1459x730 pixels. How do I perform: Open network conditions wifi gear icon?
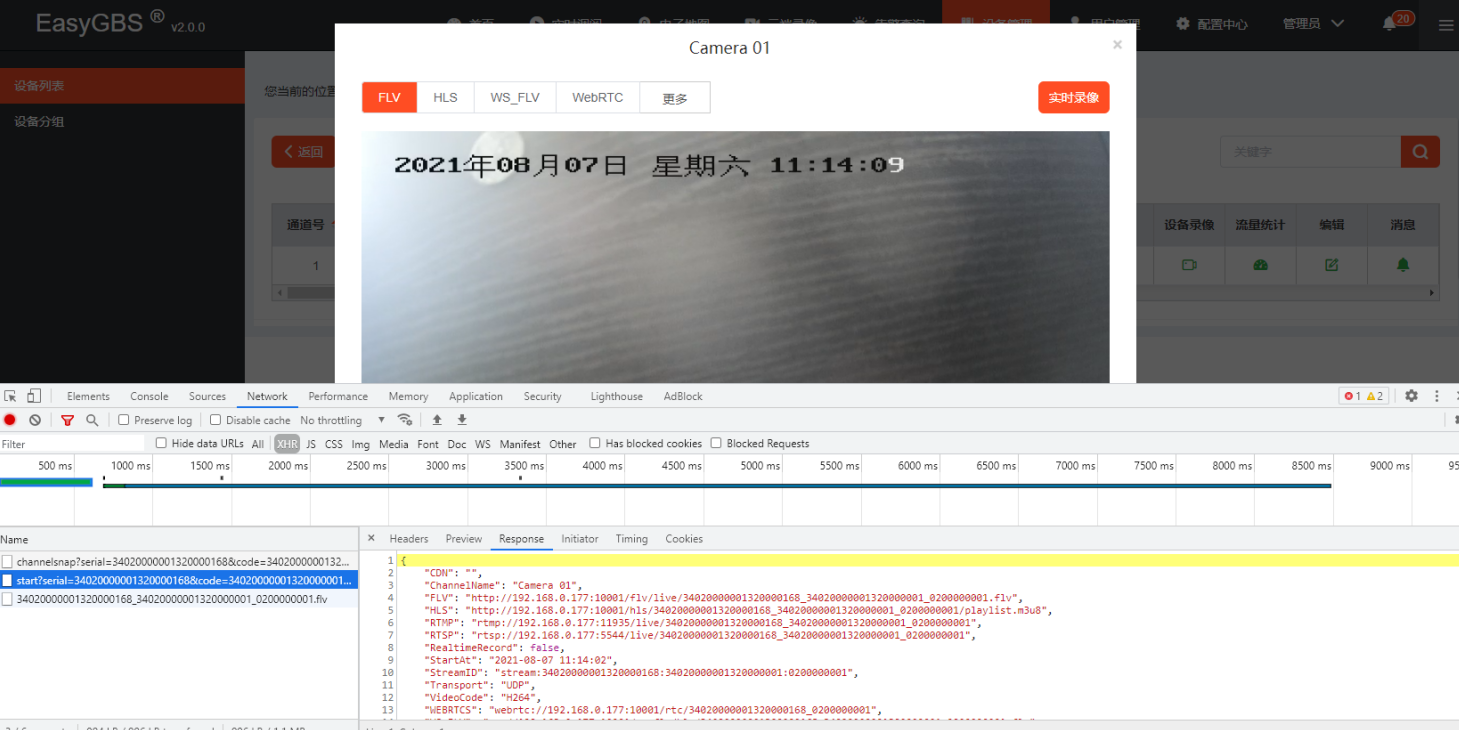point(405,420)
